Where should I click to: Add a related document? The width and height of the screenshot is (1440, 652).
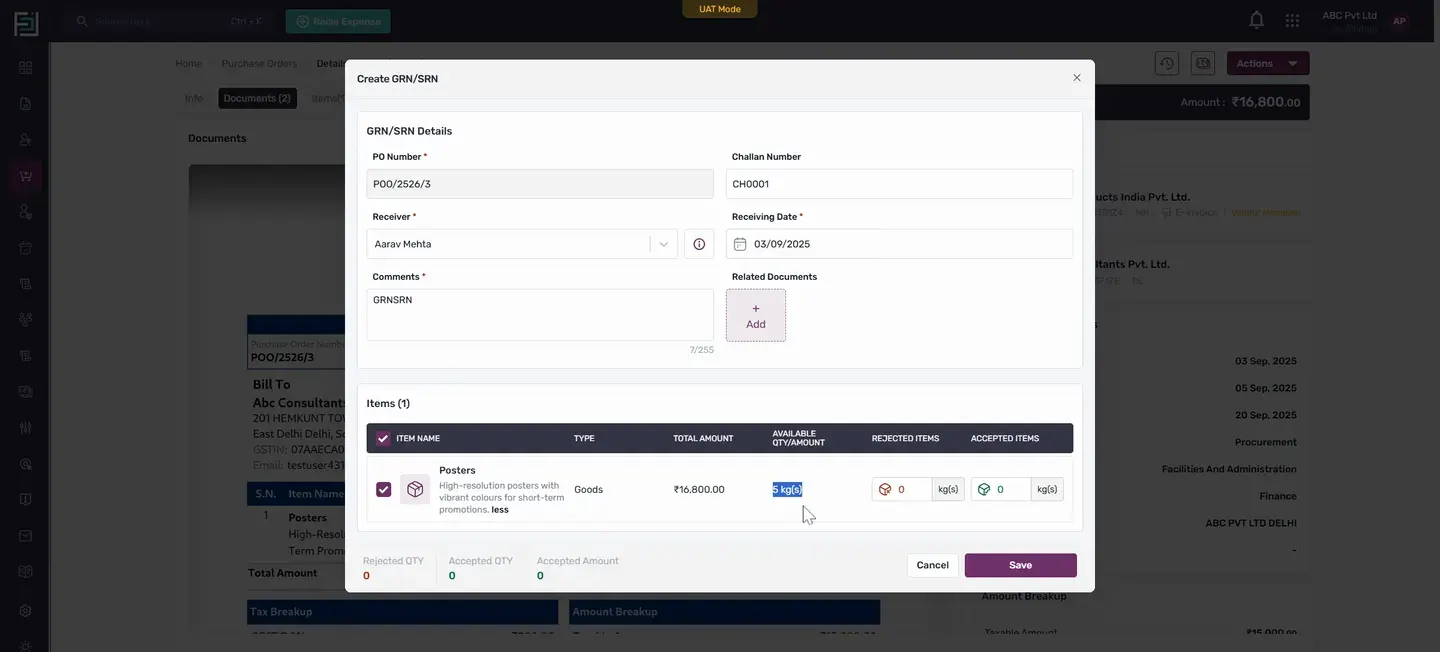tap(756, 316)
